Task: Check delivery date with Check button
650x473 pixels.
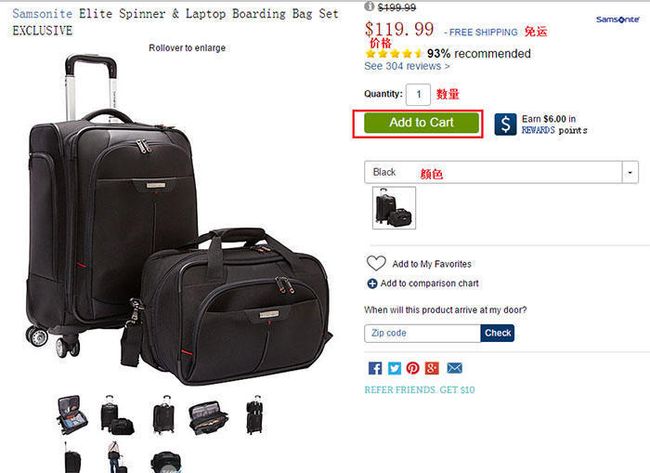Action: [497, 333]
